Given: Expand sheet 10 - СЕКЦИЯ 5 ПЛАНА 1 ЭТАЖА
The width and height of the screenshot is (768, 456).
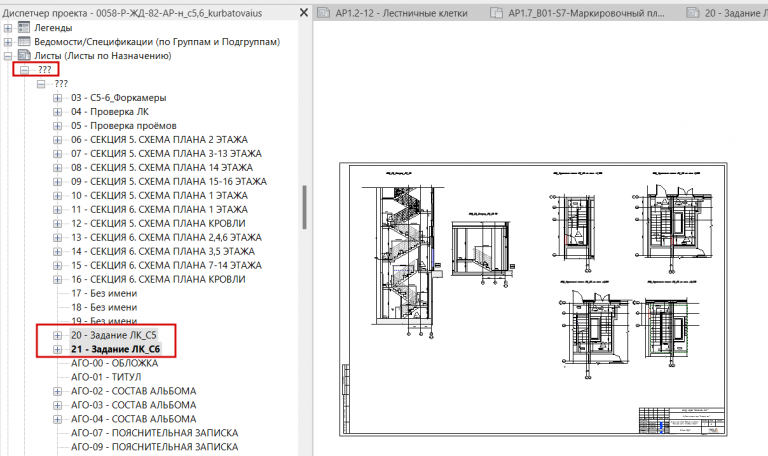Looking at the screenshot, I should coord(58,196).
